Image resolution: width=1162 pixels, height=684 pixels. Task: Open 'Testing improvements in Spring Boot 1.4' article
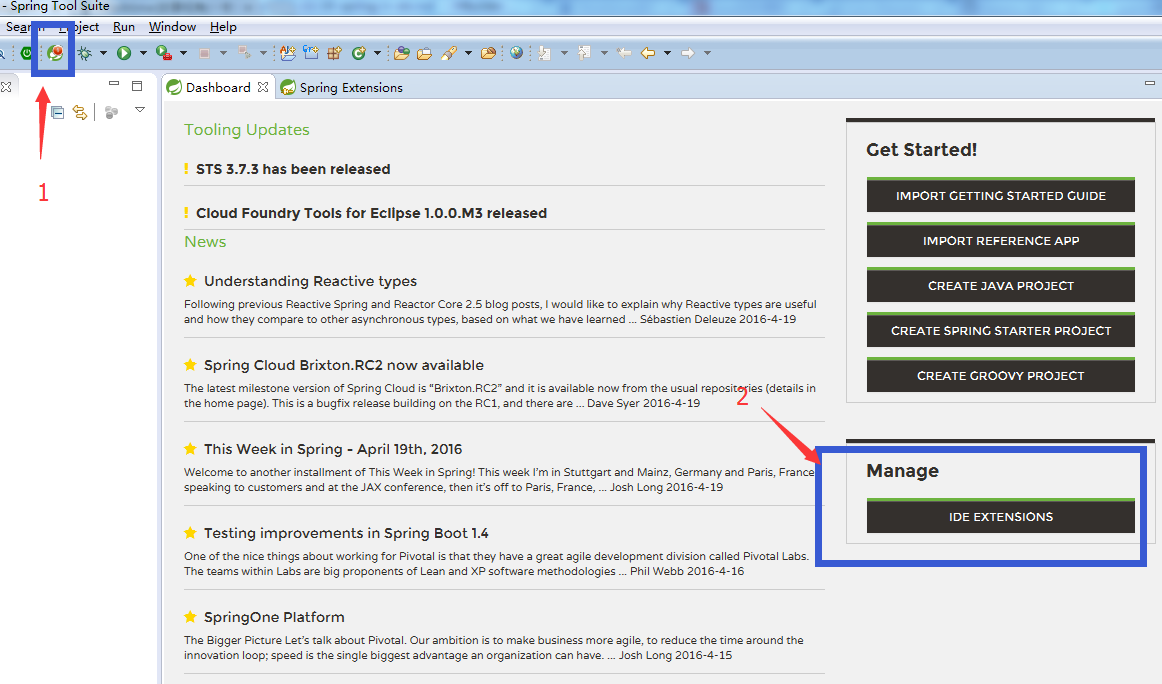[x=346, y=533]
